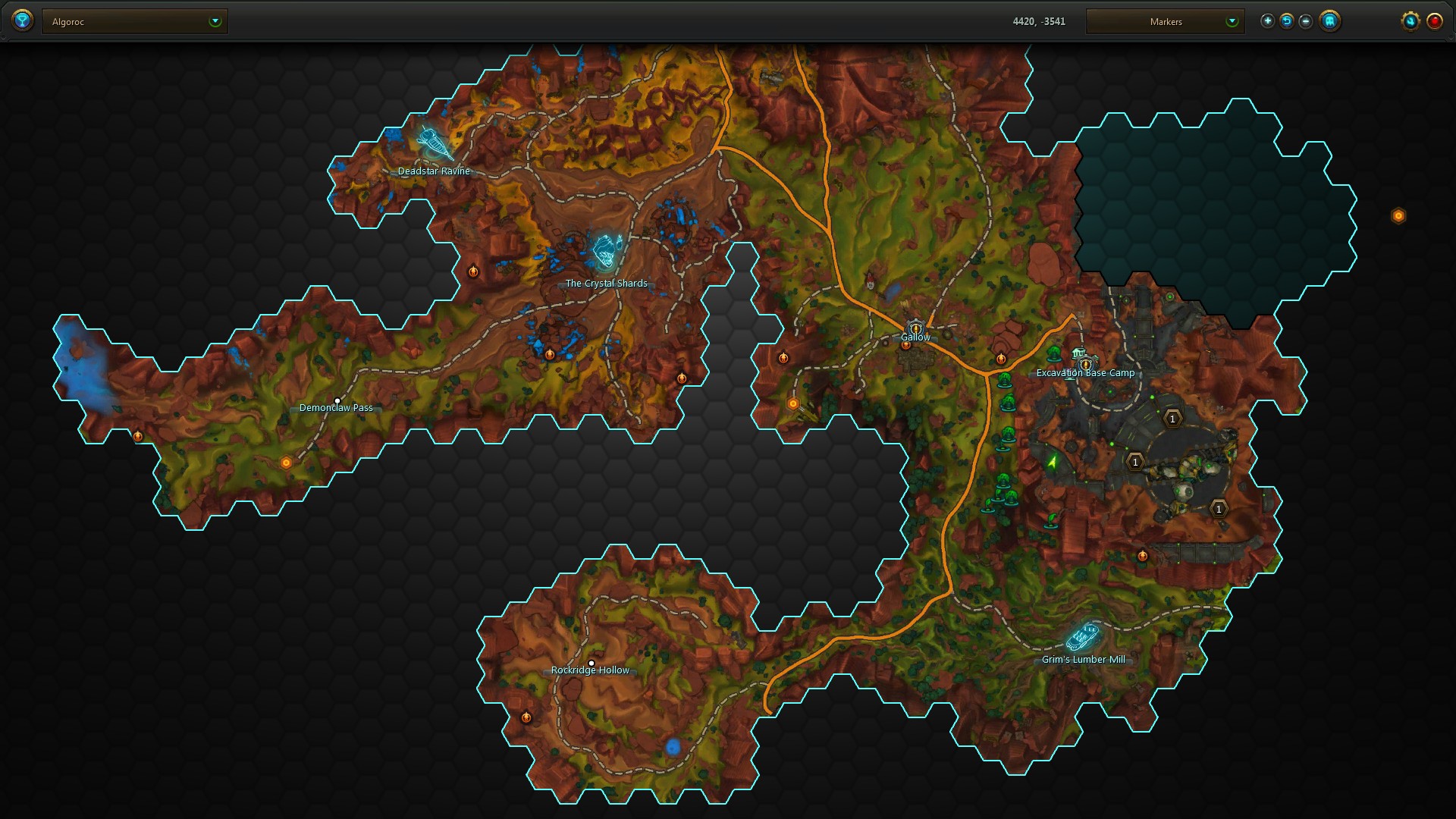Click the lowest hexagon marker numbered 1
This screenshot has height=819, width=1456.
[1219, 509]
